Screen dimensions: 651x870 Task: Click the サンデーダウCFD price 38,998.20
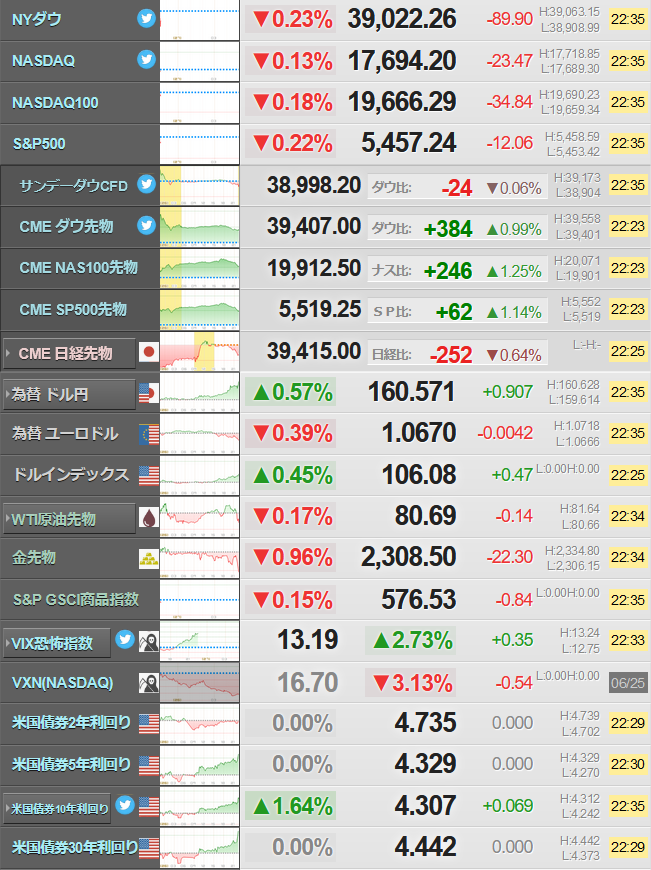314,185
